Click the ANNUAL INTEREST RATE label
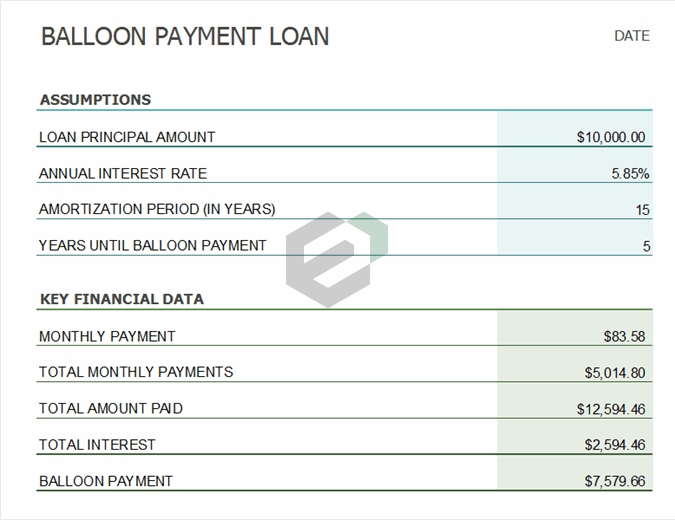Image resolution: width=675 pixels, height=520 pixels. coord(123,173)
